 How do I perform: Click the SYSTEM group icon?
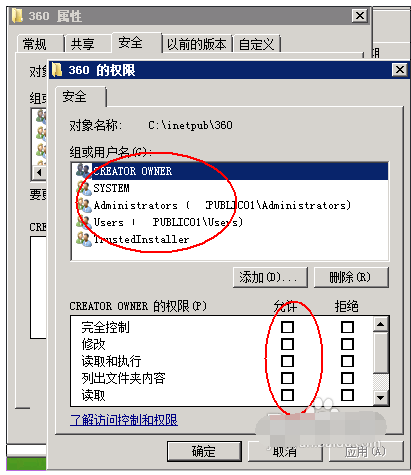tap(84, 188)
